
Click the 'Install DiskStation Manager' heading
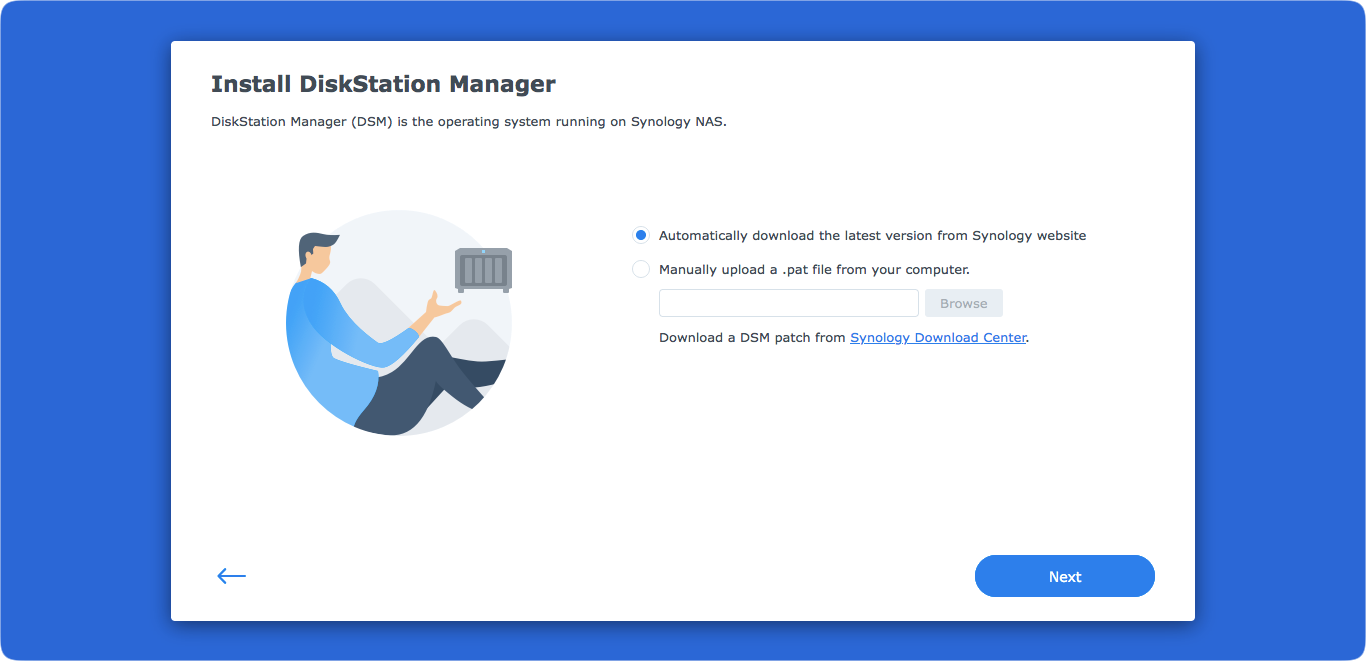click(x=383, y=84)
